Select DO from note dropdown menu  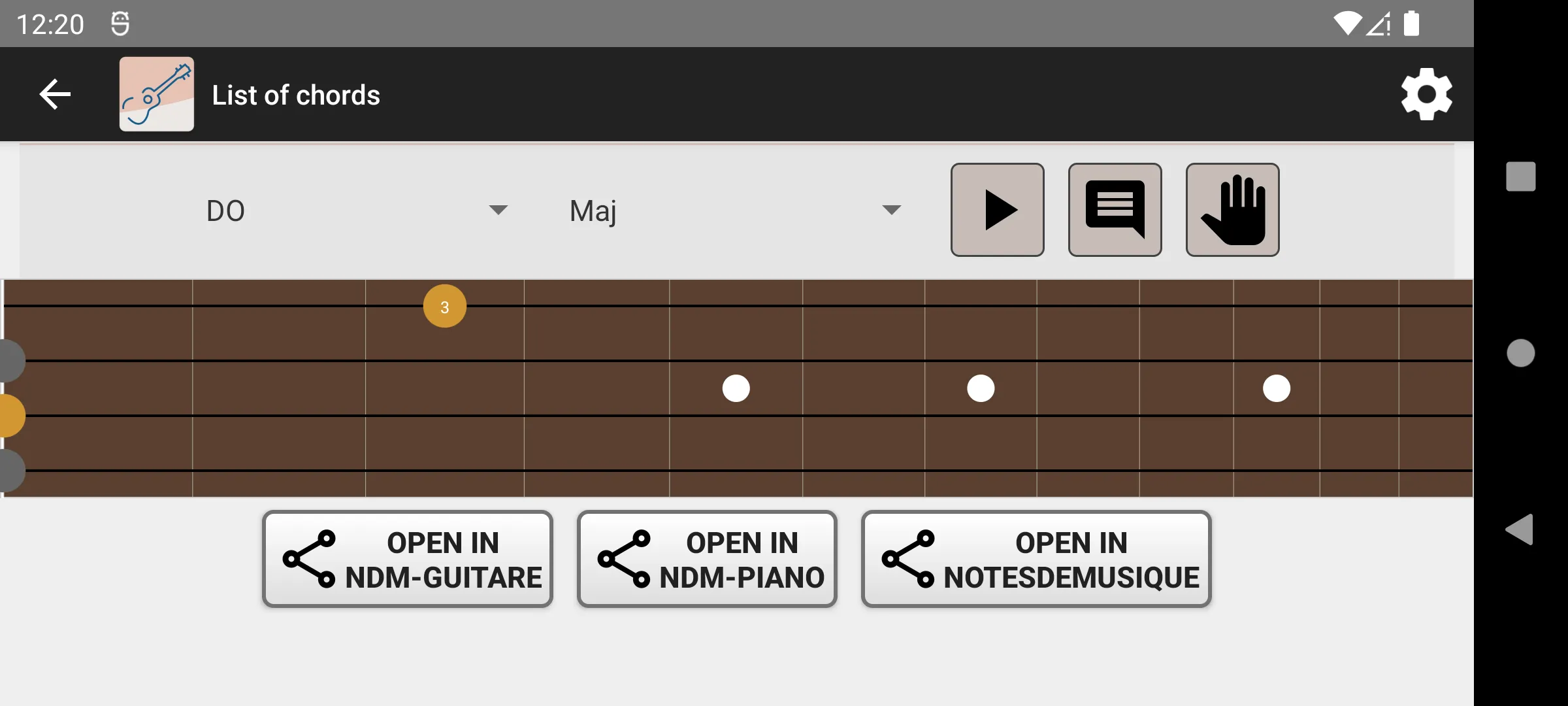click(354, 210)
